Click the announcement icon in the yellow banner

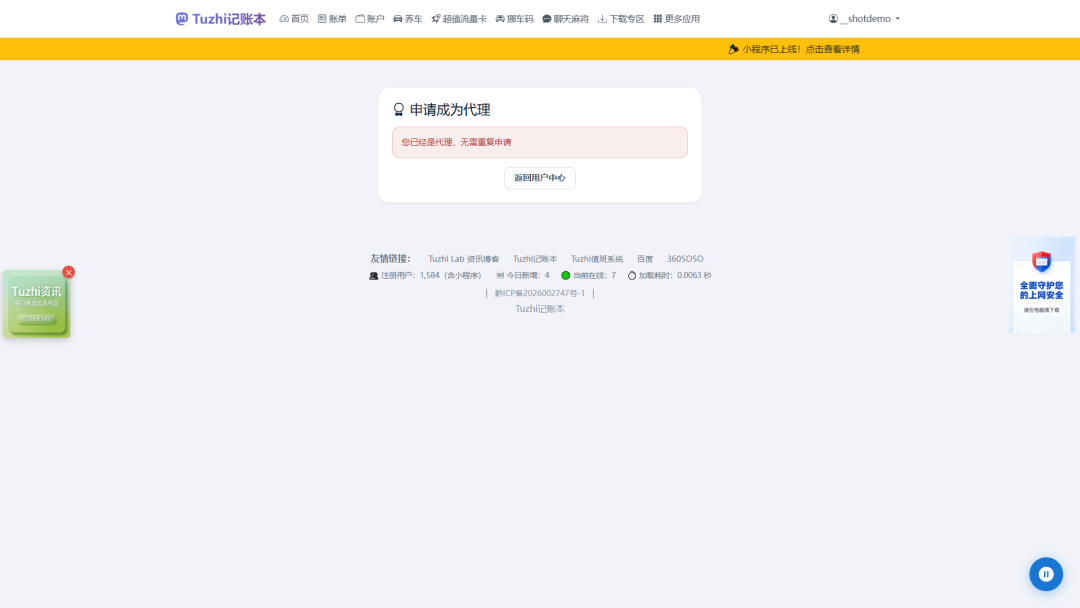[734, 49]
